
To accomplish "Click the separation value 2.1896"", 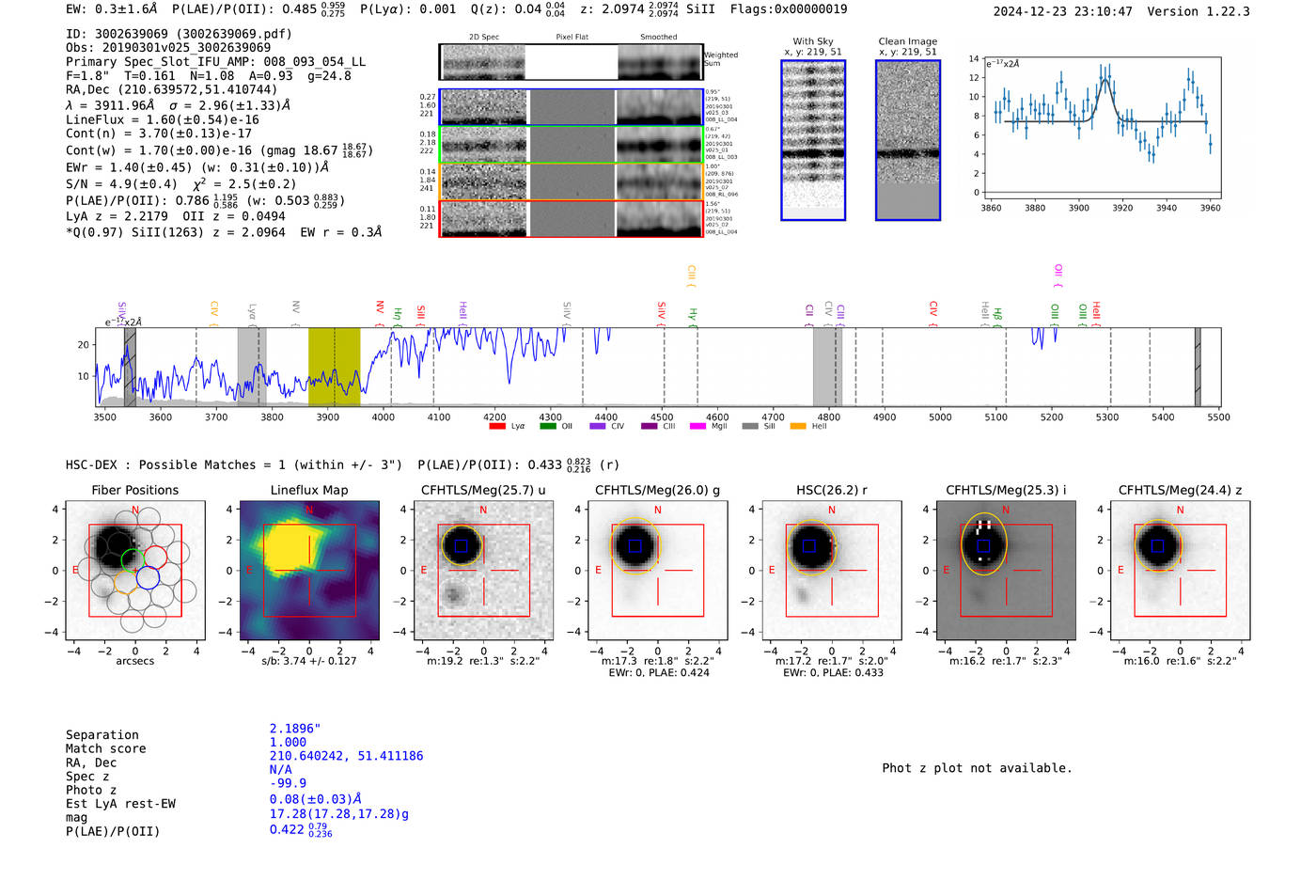I will coord(295,729).
